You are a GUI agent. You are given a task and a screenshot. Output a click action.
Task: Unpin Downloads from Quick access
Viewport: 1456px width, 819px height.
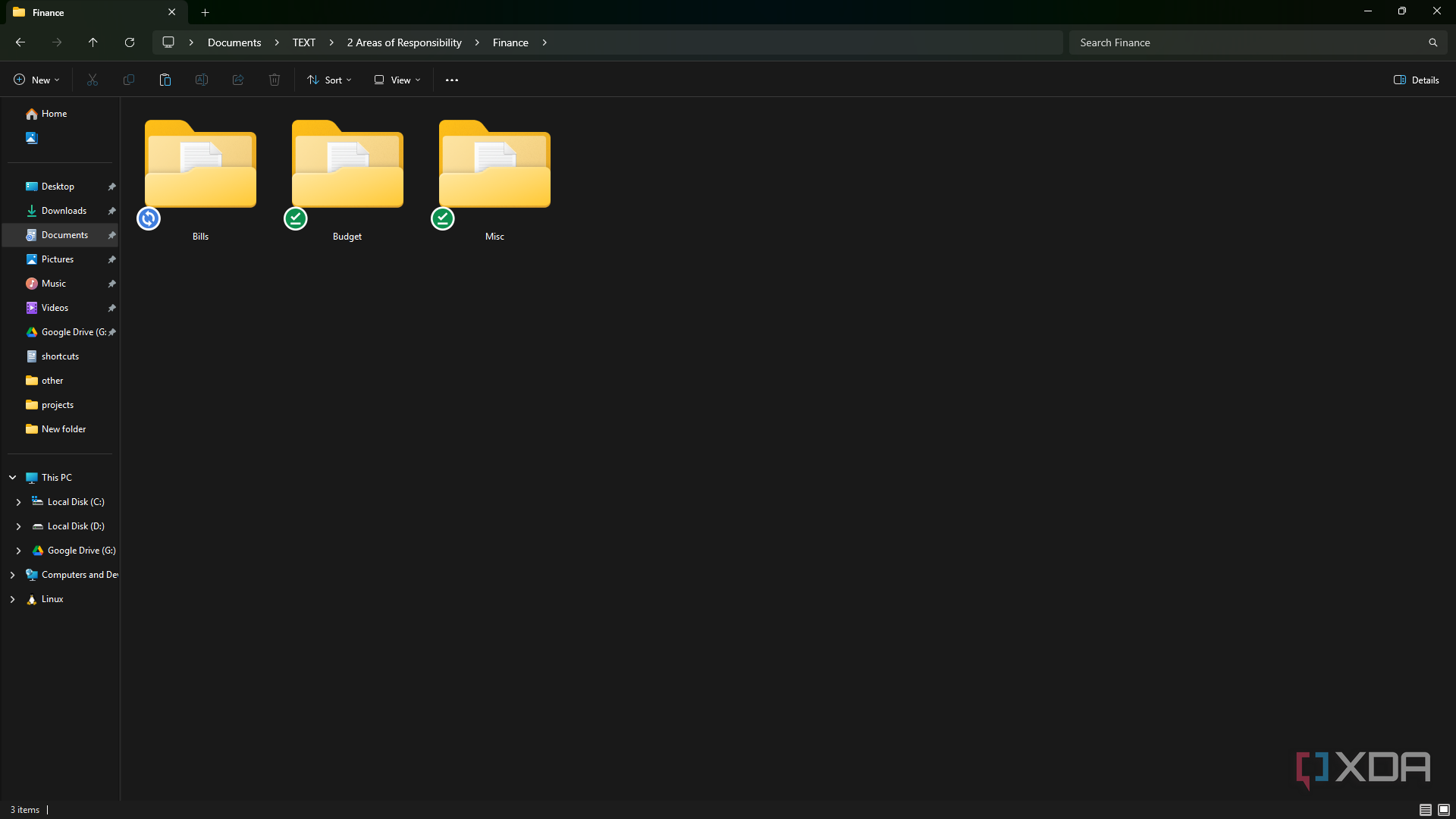click(111, 211)
